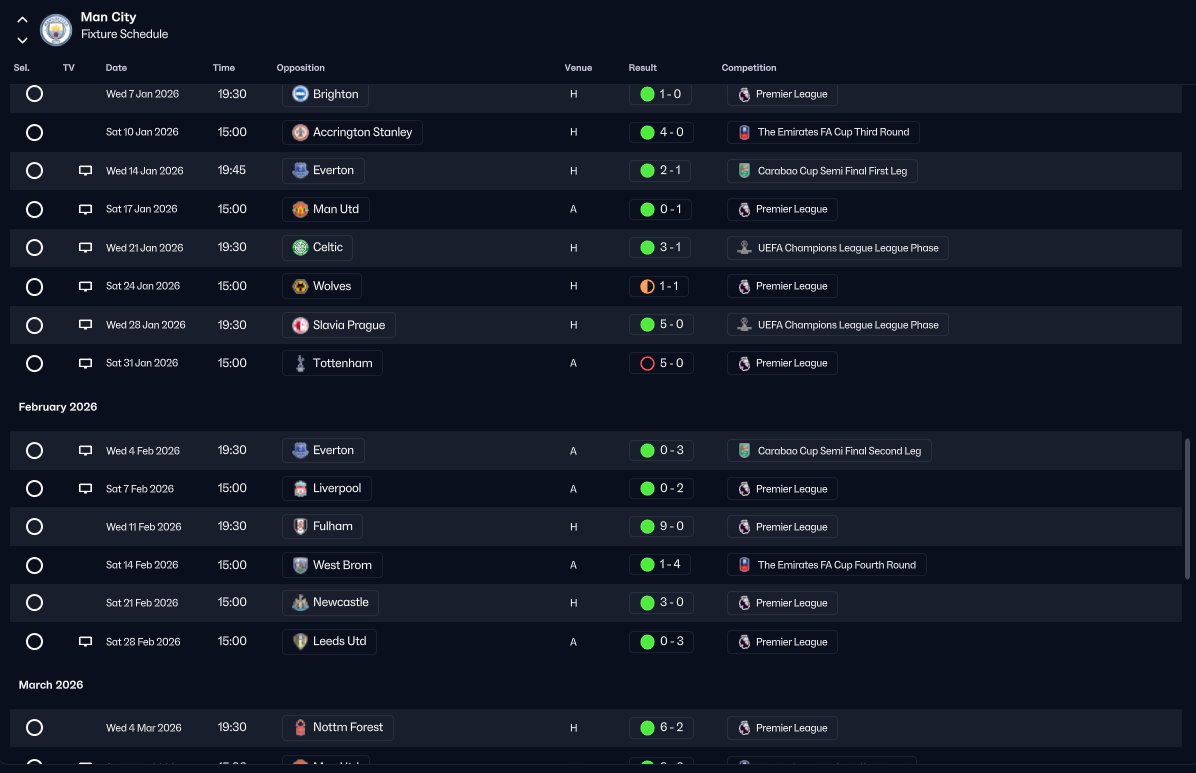This screenshot has height=773, width=1196.
Task: Select the Fulham fixture radio button
Action: click(34, 527)
